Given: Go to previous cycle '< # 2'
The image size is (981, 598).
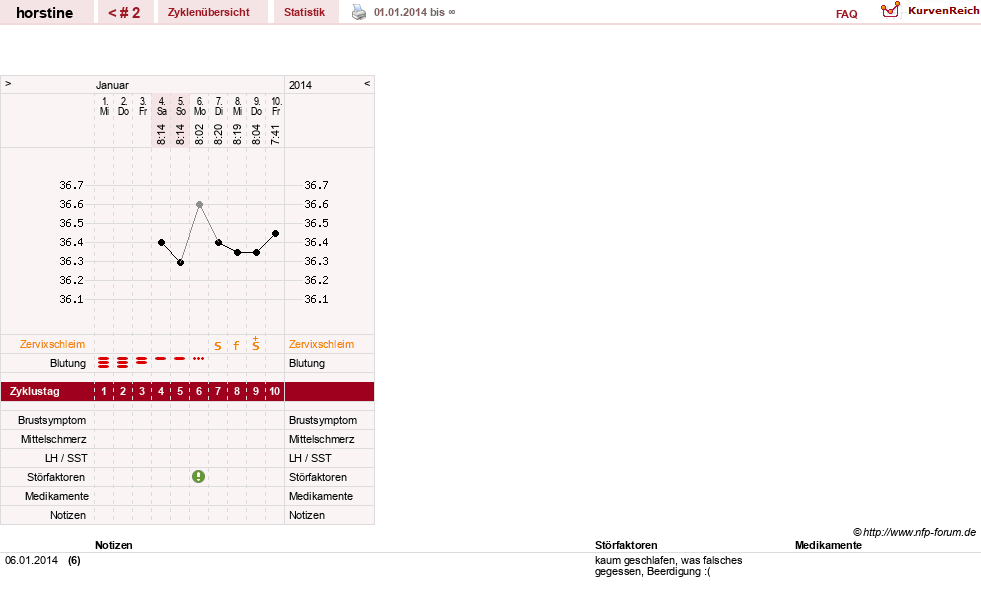Looking at the screenshot, I should (x=125, y=13).
